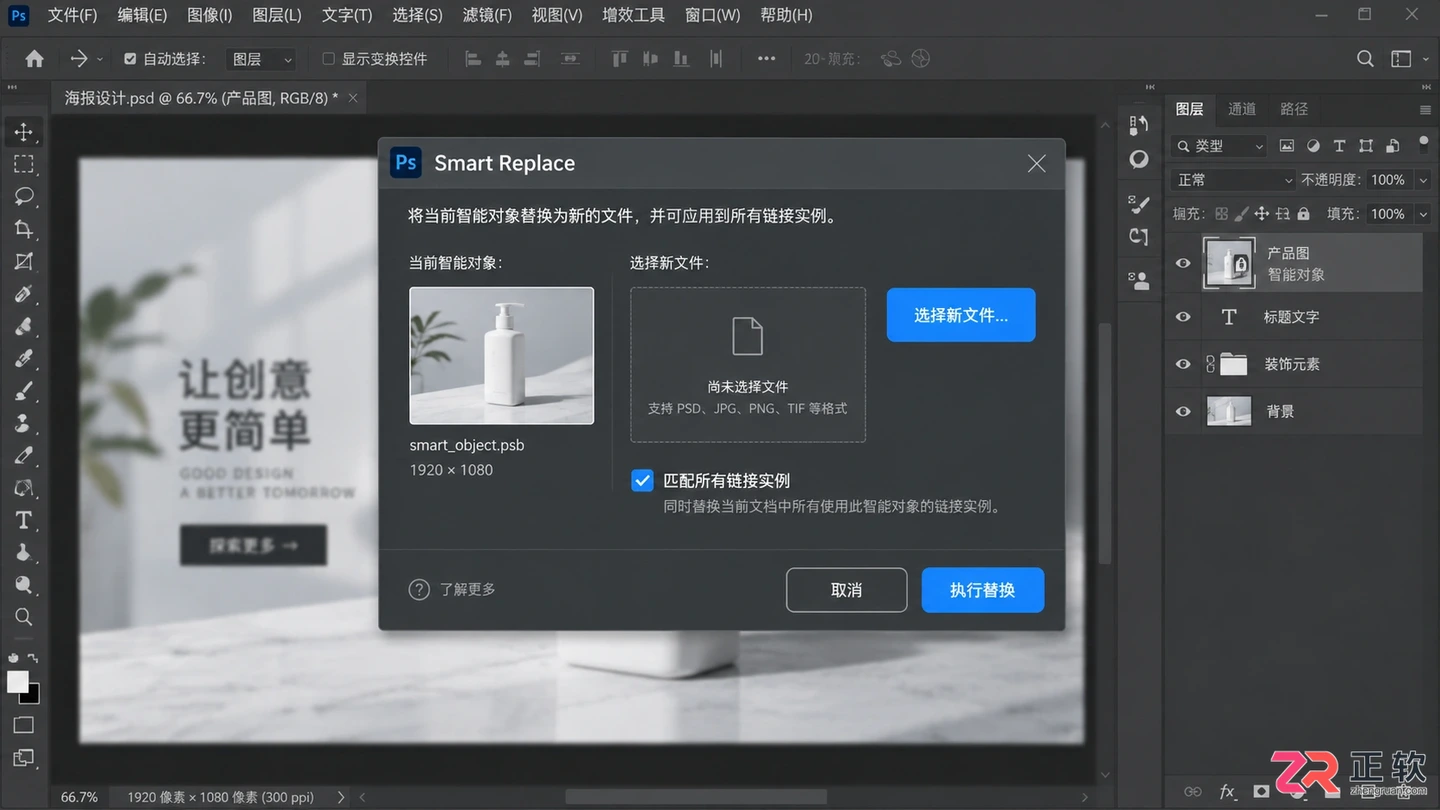1440x810 pixels.
Task: Select the Crop tool
Action: (24, 229)
